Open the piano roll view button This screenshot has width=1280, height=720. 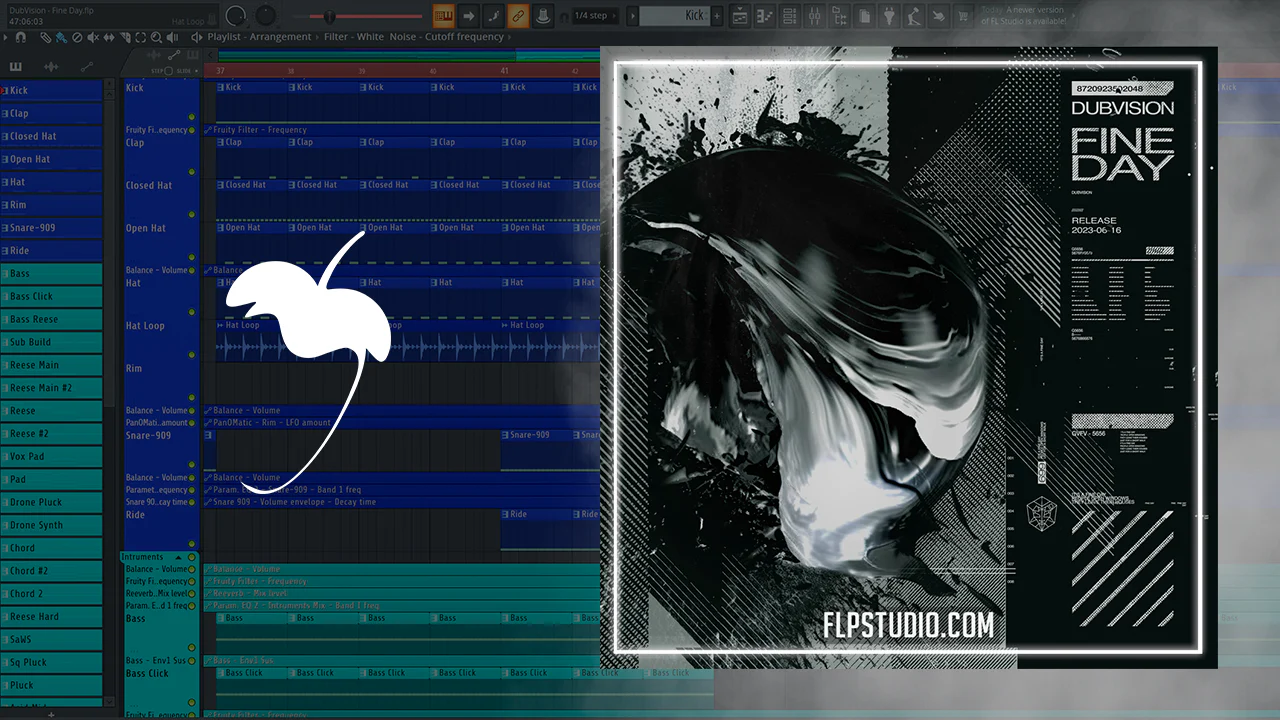click(443, 15)
